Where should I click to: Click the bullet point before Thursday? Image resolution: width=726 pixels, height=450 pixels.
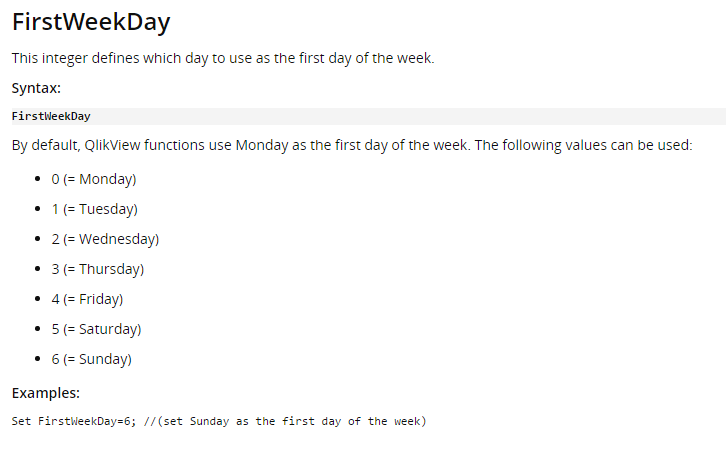37,270
